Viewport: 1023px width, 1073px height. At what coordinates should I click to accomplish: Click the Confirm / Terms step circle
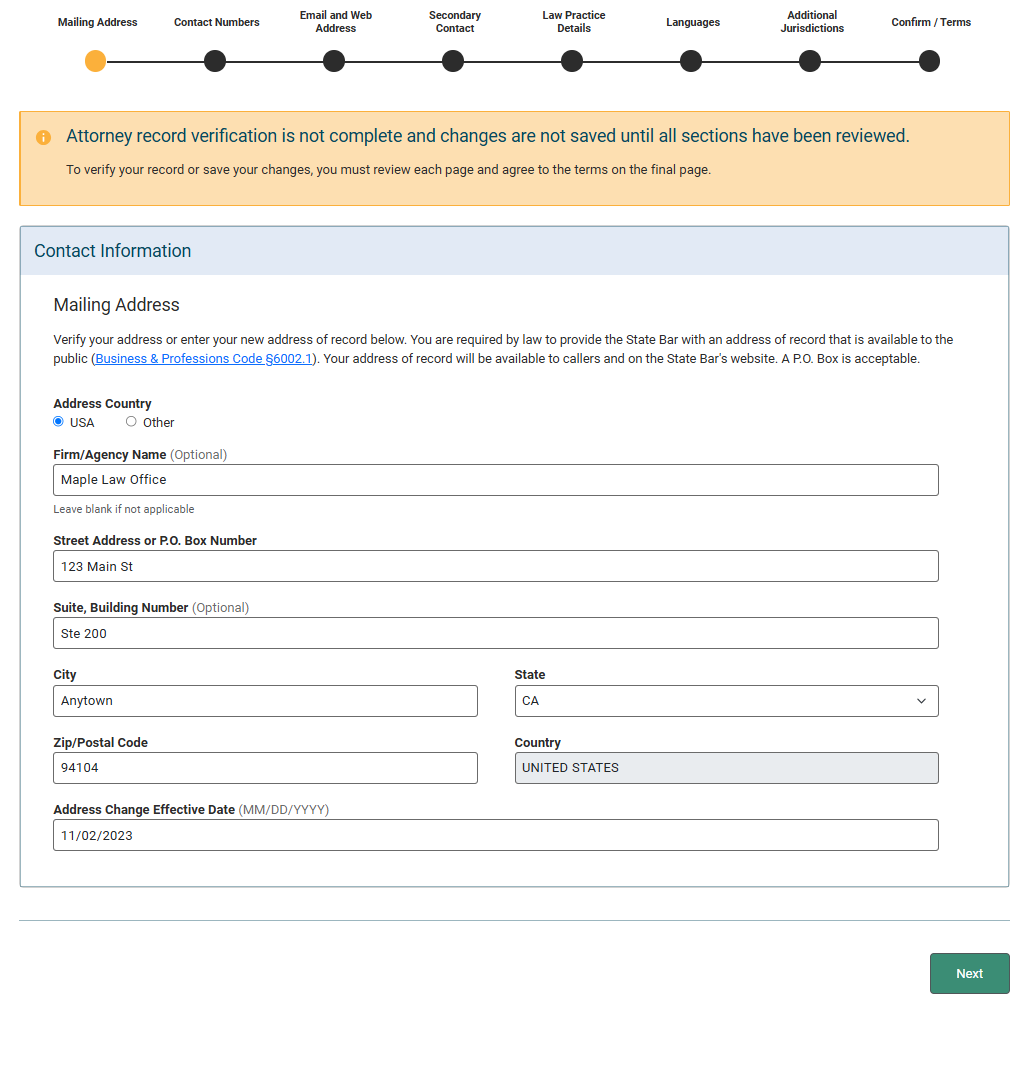point(929,62)
